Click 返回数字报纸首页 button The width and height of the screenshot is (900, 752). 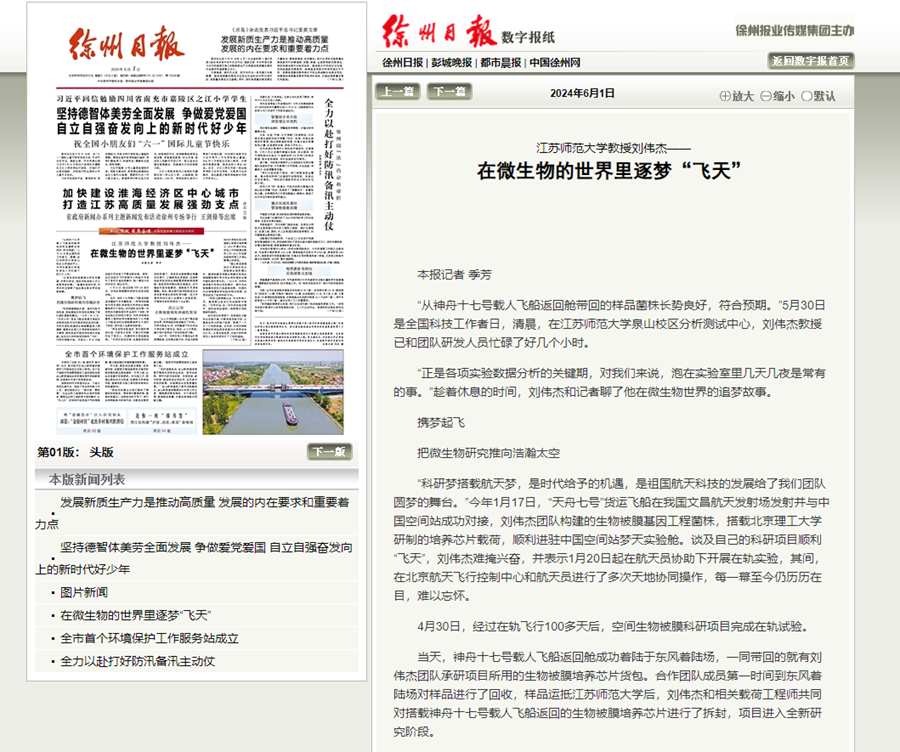click(x=810, y=61)
